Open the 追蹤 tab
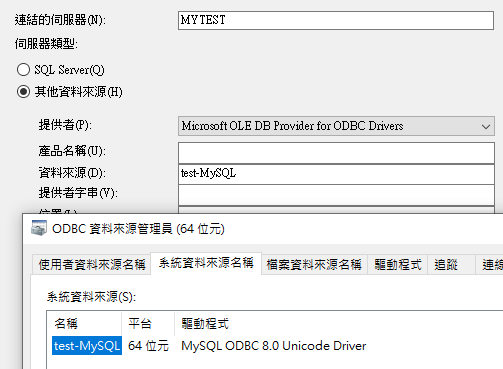The height and width of the screenshot is (369, 503). [x=451, y=265]
